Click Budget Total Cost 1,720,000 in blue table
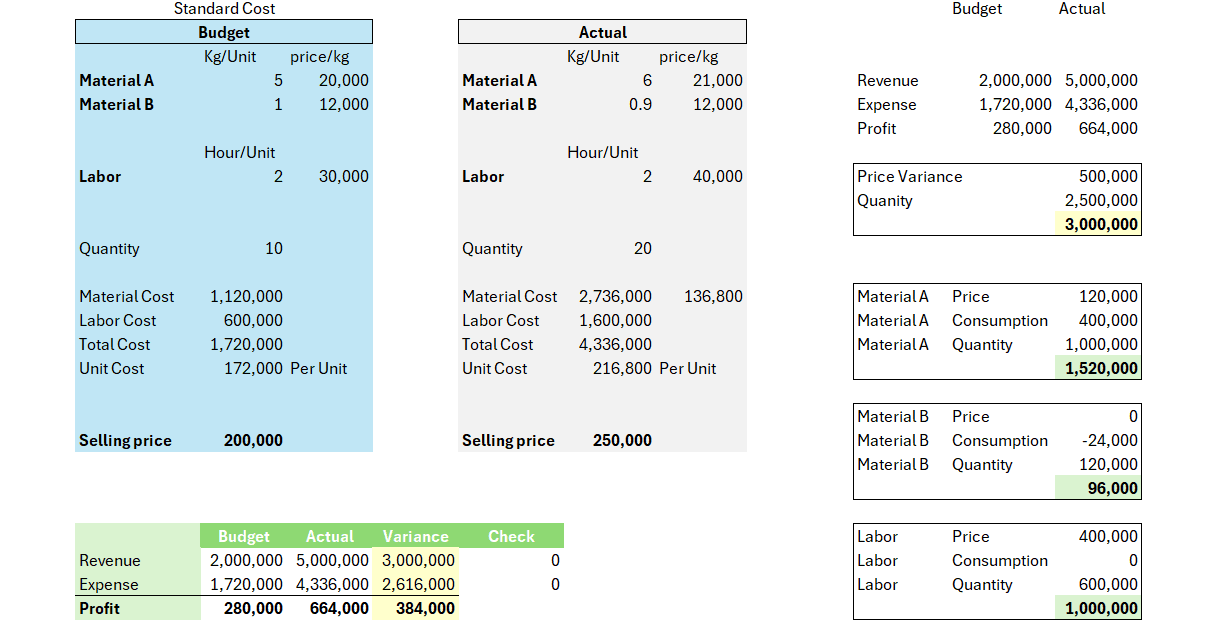Viewport: 1232px width, 642px height. pyautogui.click(x=246, y=344)
